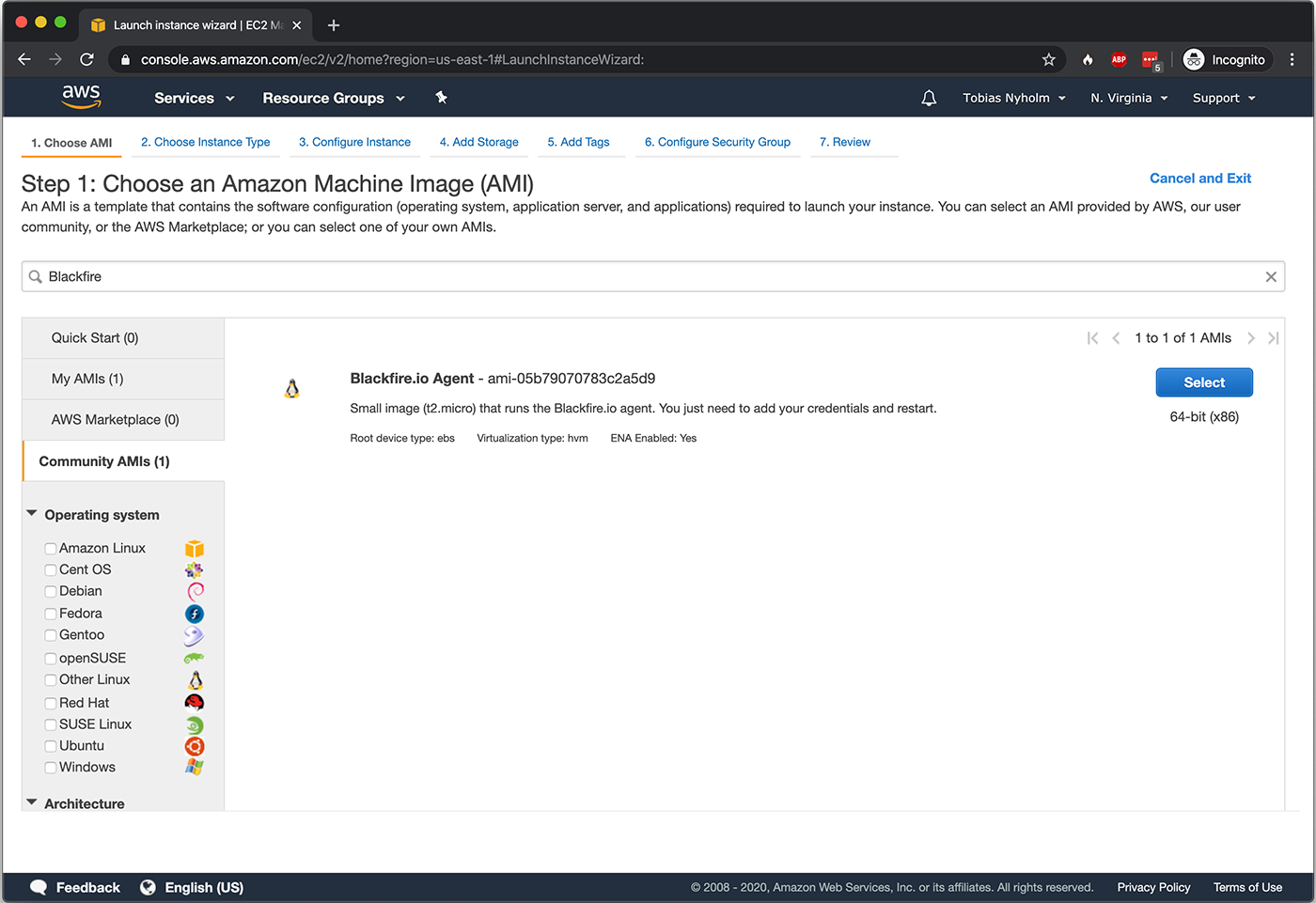The image size is (1316, 903).
Task: Go to next AMI results page
Action: (x=1251, y=338)
